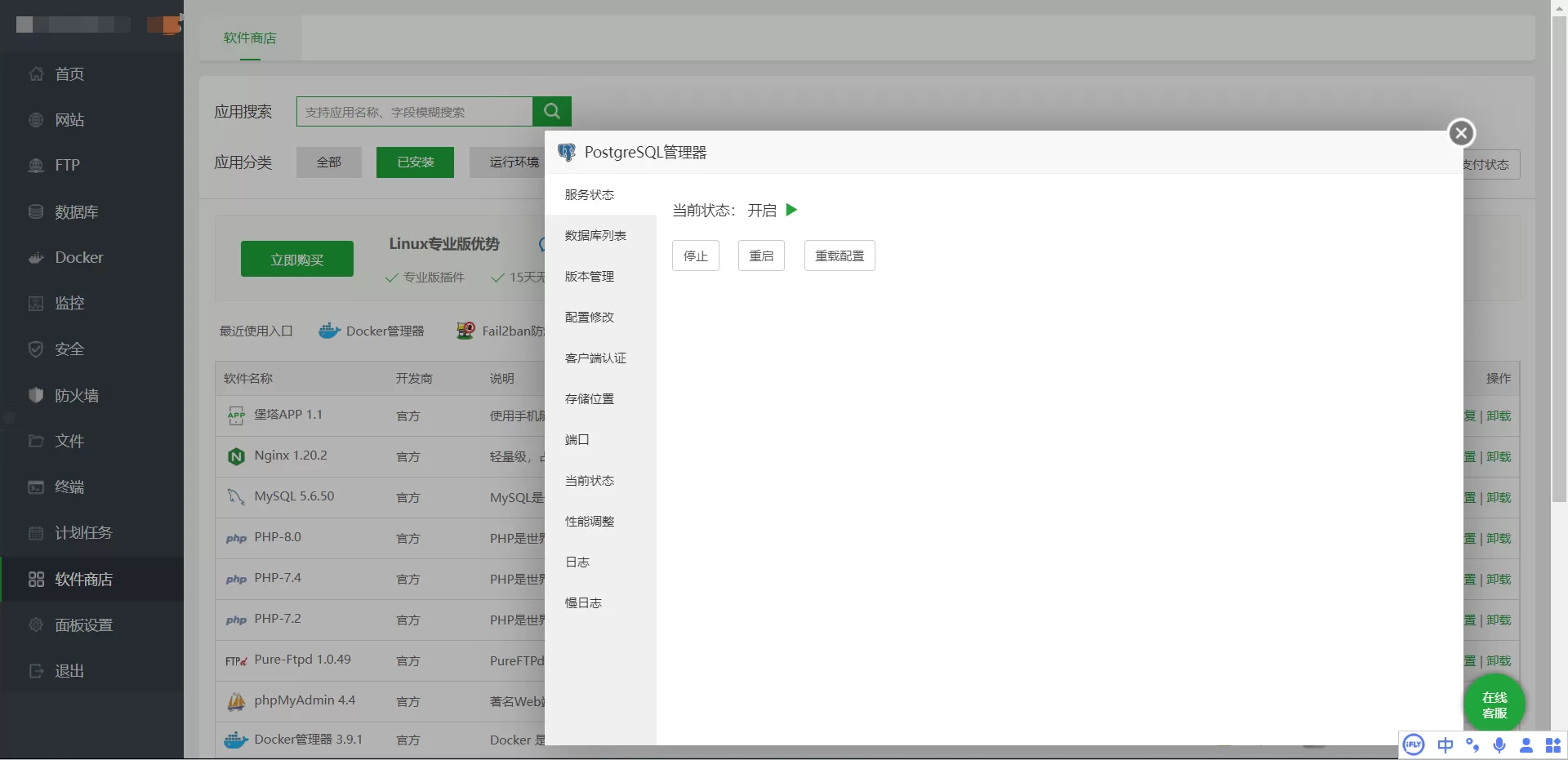
Task: Click the home icon in sidebar
Action: click(36, 74)
